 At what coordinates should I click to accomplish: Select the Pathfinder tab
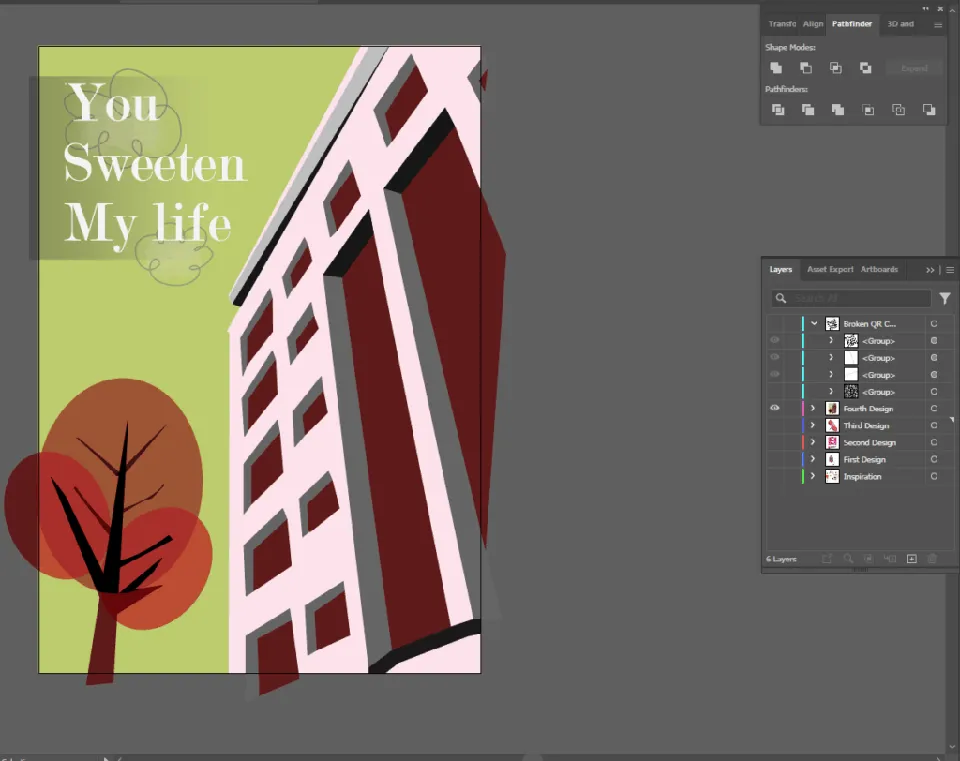click(852, 24)
